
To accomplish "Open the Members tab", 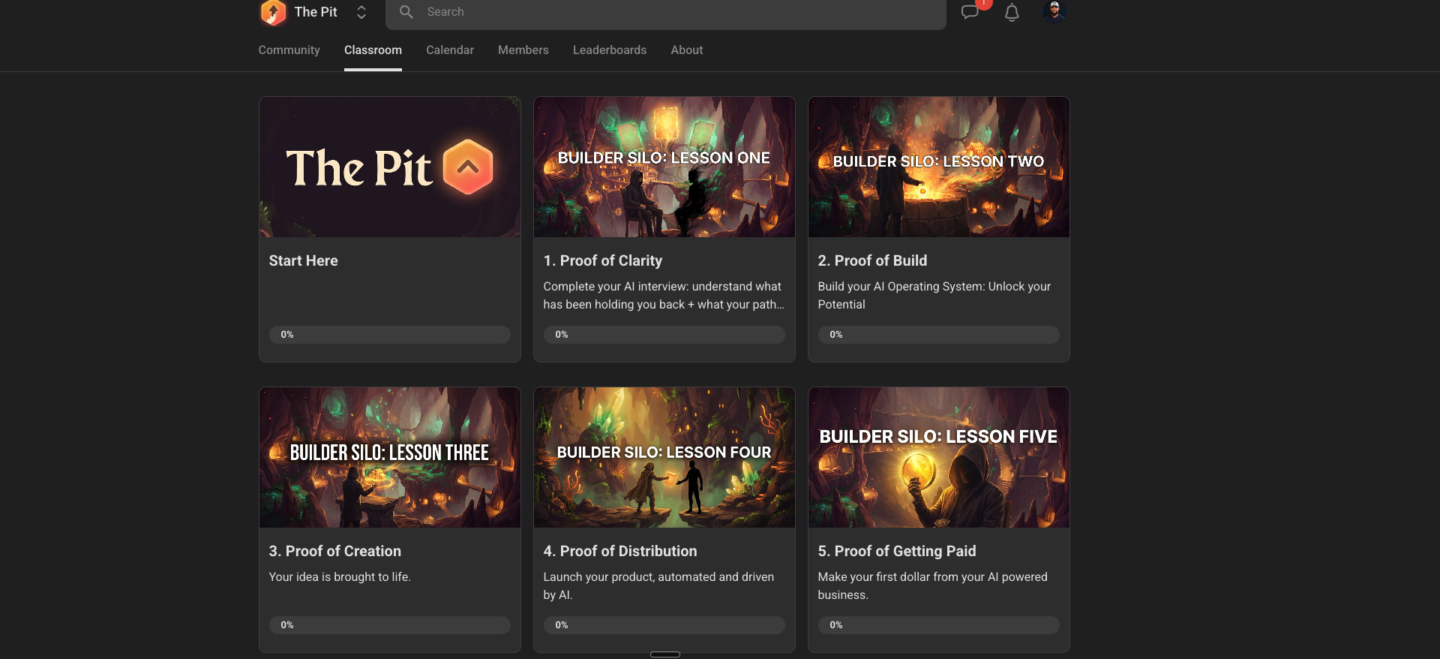I will pos(523,50).
